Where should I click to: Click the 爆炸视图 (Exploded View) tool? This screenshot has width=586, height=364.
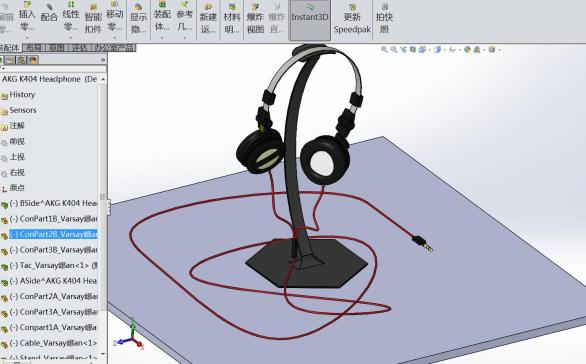pos(255,19)
